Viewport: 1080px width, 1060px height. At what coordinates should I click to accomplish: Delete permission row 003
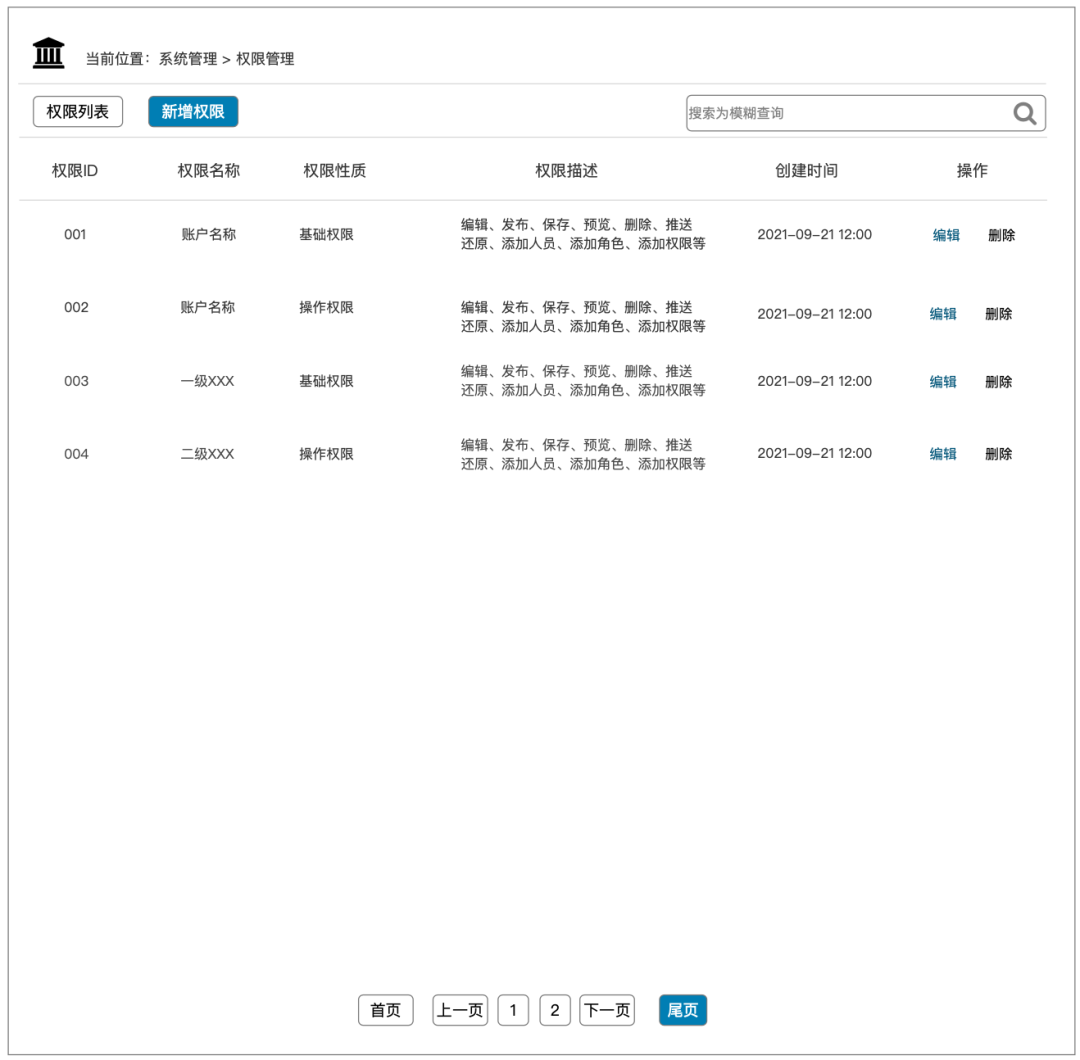click(999, 382)
